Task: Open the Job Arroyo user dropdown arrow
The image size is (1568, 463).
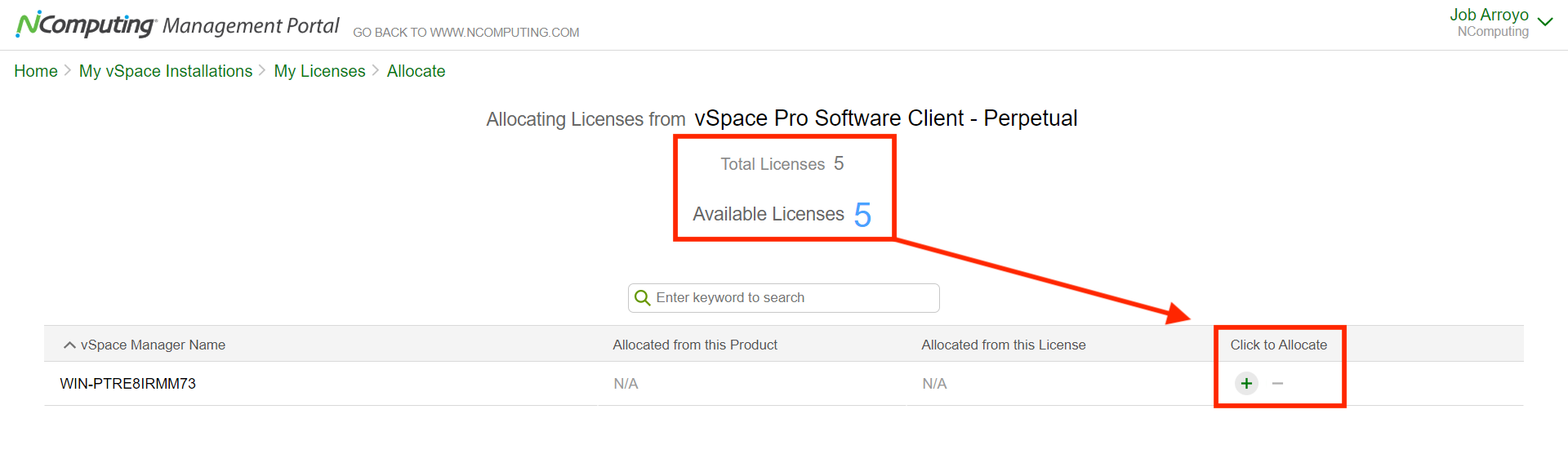Action: 1545,22
